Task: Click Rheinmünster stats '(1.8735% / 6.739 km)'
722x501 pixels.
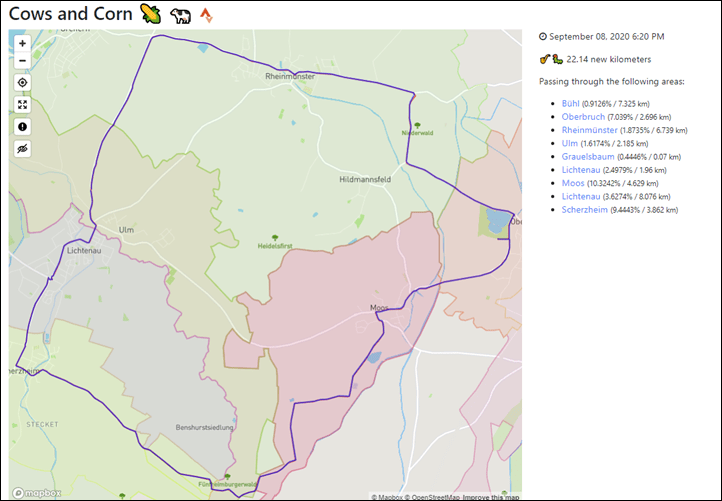Action: coord(654,130)
